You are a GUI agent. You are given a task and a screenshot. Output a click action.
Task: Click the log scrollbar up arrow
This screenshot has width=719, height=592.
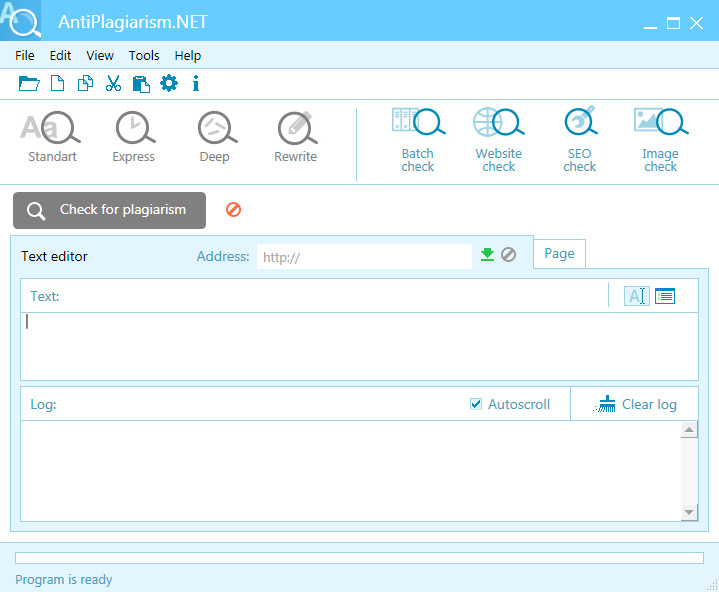coord(689,430)
